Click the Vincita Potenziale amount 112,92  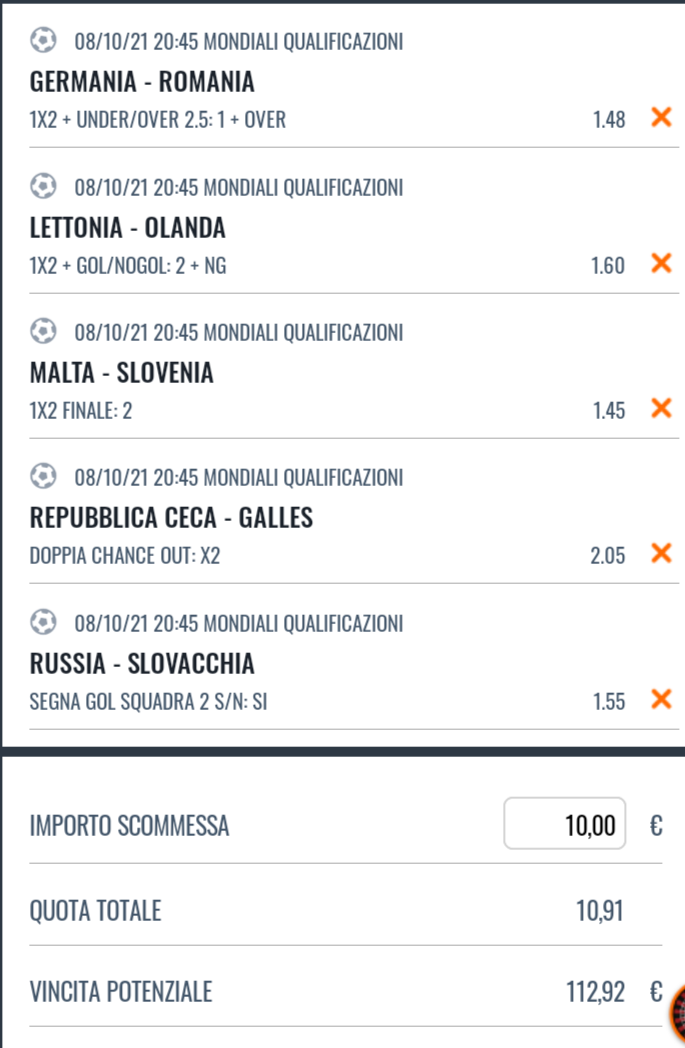pyautogui.click(x=595, y=992)
